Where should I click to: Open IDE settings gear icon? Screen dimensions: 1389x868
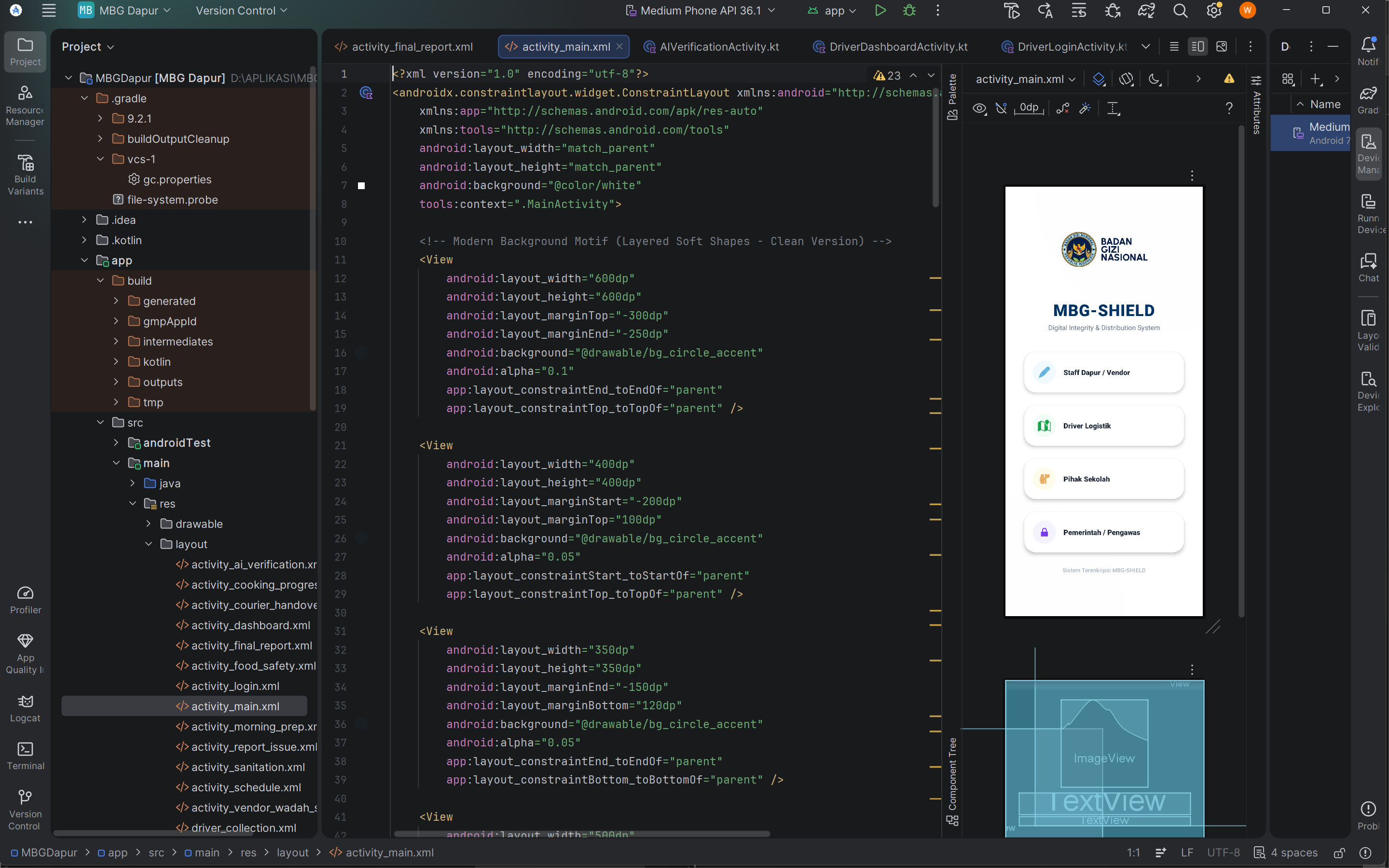pos(1213,10)
